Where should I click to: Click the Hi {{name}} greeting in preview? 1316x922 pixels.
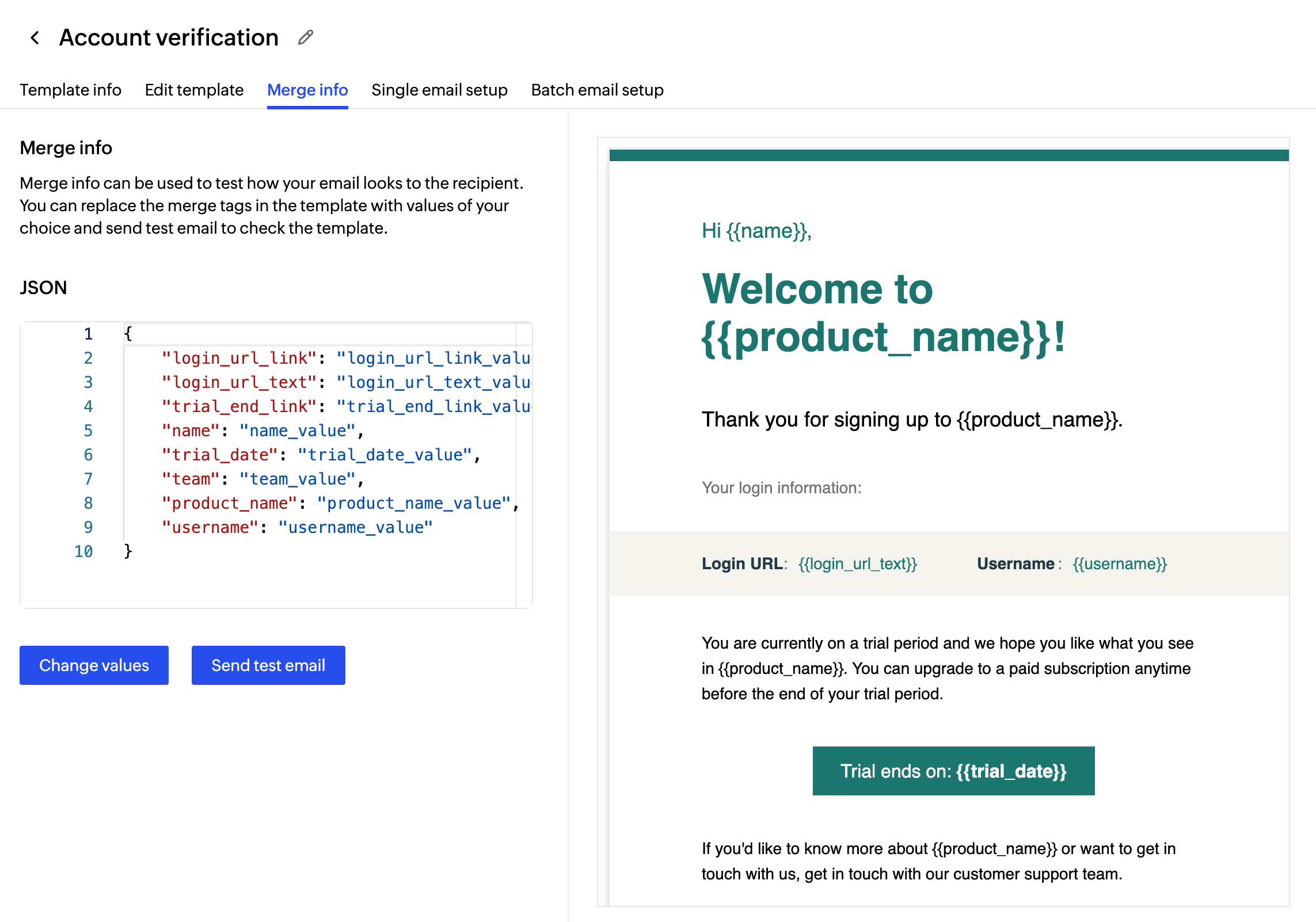(756, 231)
